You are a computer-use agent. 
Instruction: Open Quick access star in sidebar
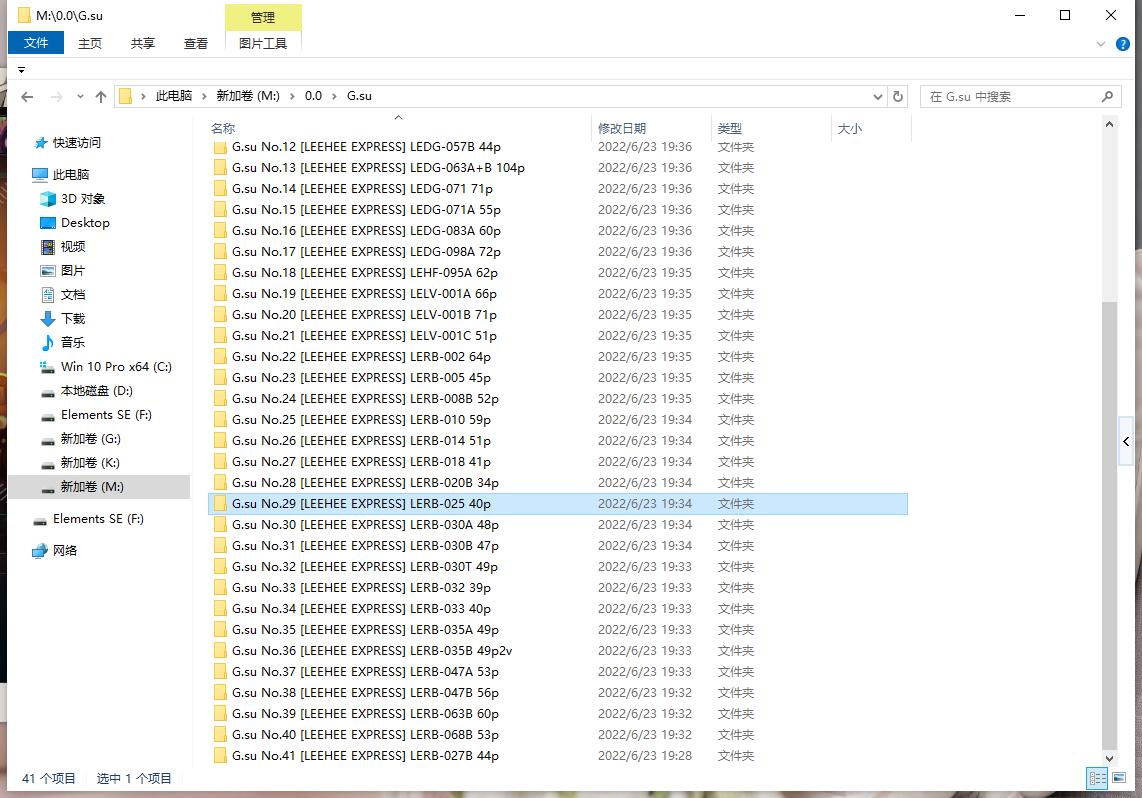pos(41,143)
